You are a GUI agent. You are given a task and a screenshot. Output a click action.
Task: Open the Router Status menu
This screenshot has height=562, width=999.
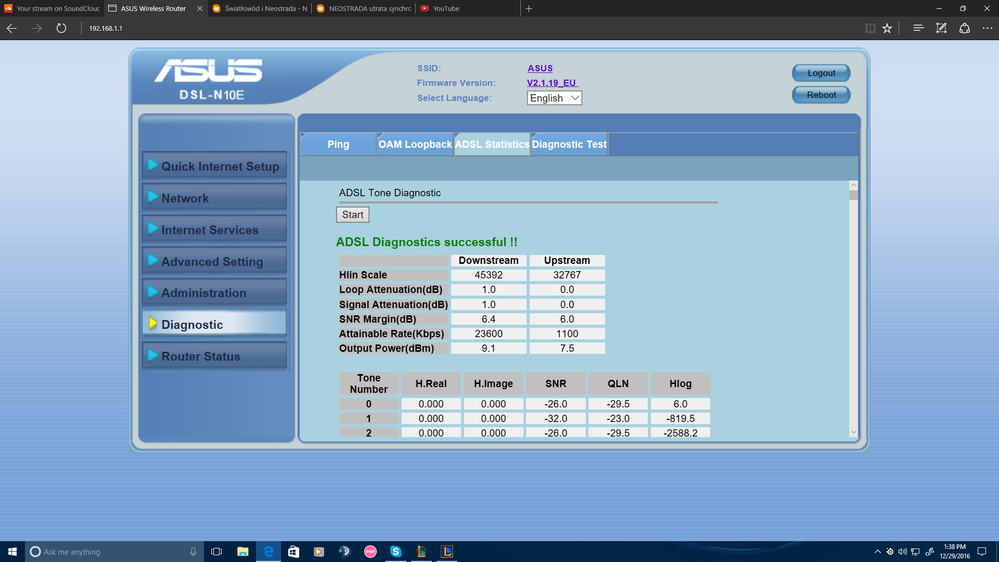click(215, 356)
